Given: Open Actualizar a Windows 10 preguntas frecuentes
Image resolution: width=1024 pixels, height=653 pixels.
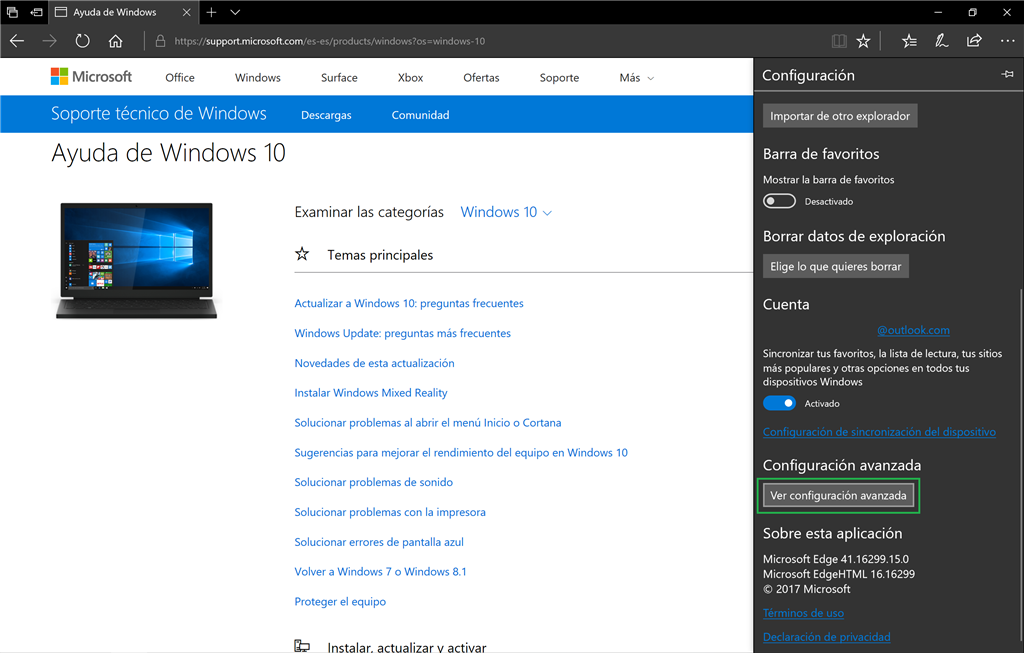Looking at the screenshot, I should point(409,304).
